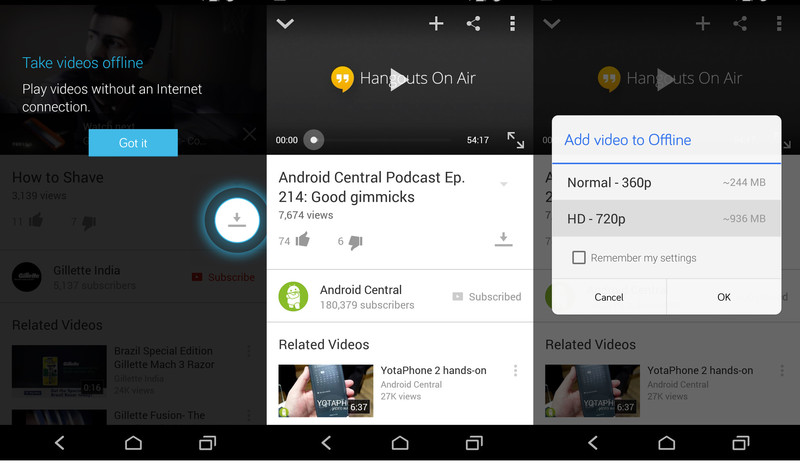Tap home button in right screen
Image resolution: width=800 pixels, height=474 pixels.
pos(666,442)
